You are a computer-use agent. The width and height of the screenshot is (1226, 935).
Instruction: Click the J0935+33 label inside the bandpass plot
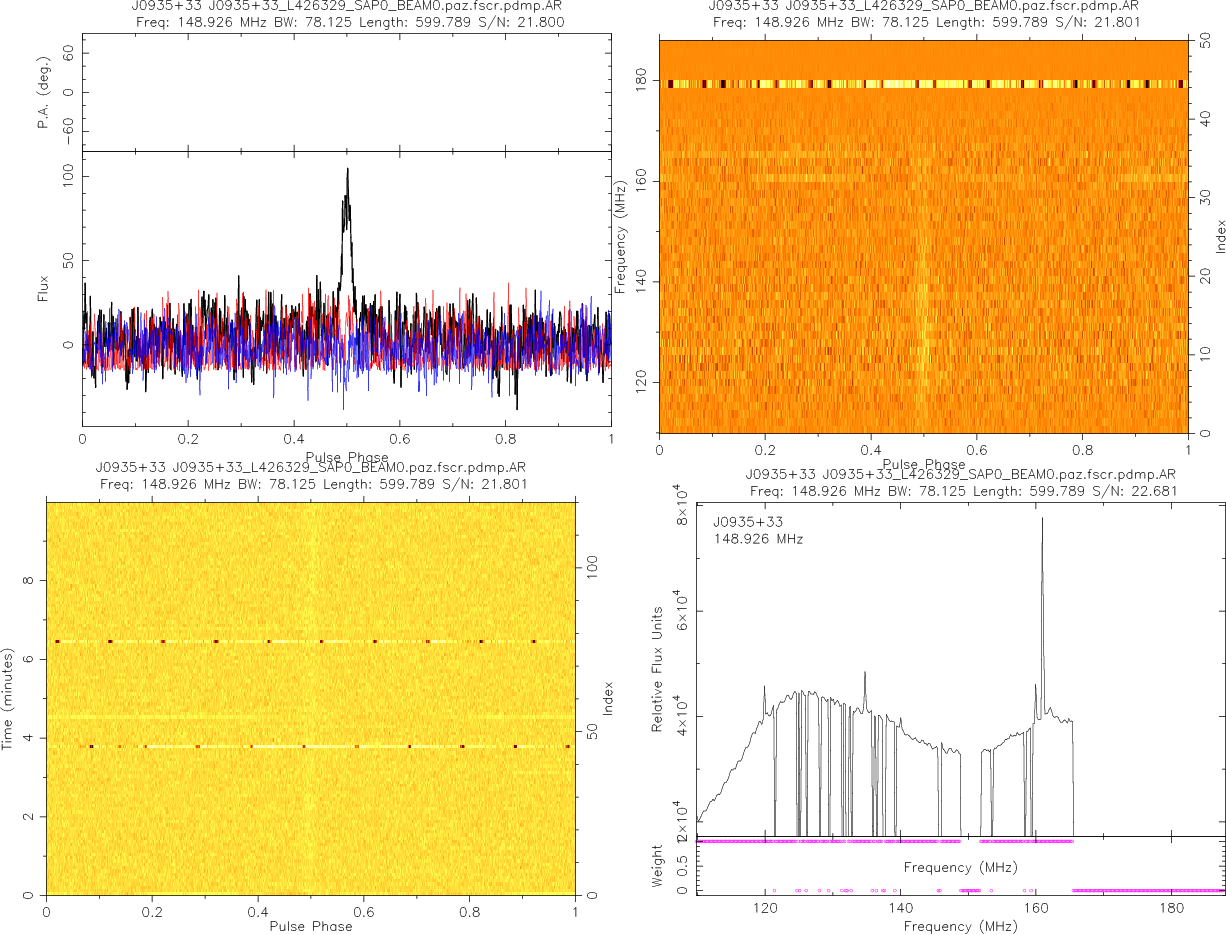coord(748,522)
